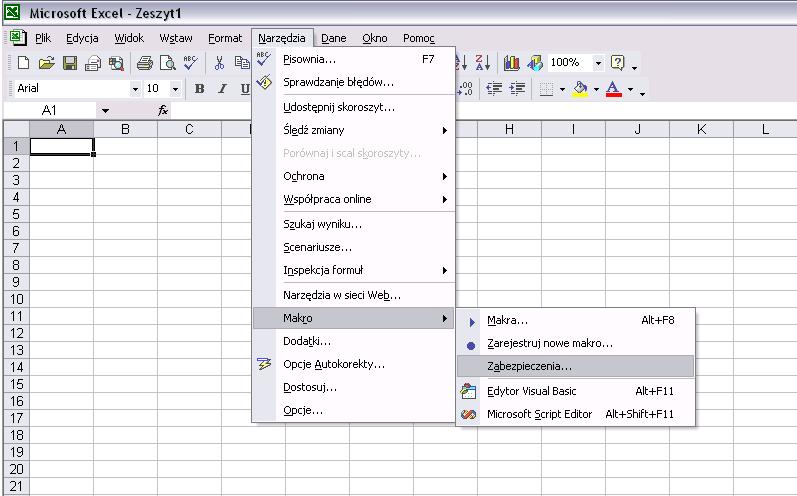The image size is (797, 496).
Task: Click the Sort Descending icon
Action: [x=482, y=63]
